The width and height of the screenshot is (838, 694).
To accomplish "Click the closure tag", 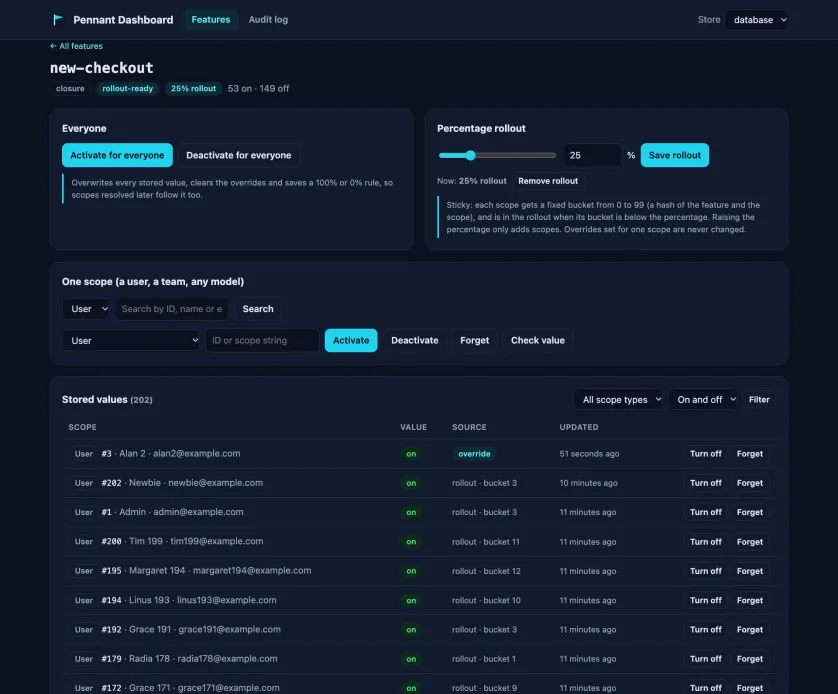I will click(x=70, y=89).
